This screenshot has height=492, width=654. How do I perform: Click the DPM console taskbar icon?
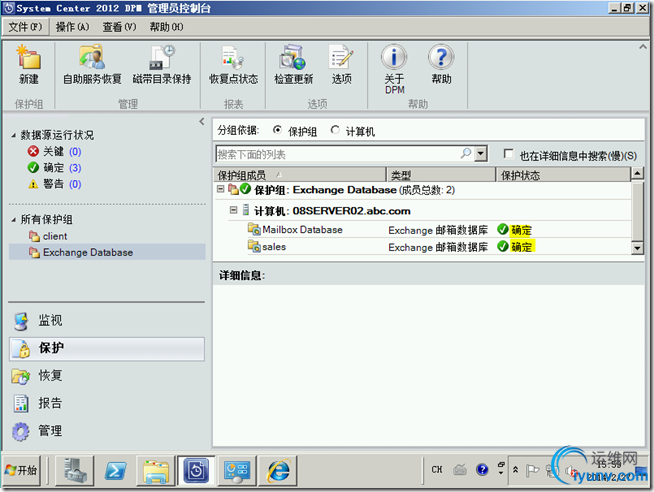pos(196,471)
